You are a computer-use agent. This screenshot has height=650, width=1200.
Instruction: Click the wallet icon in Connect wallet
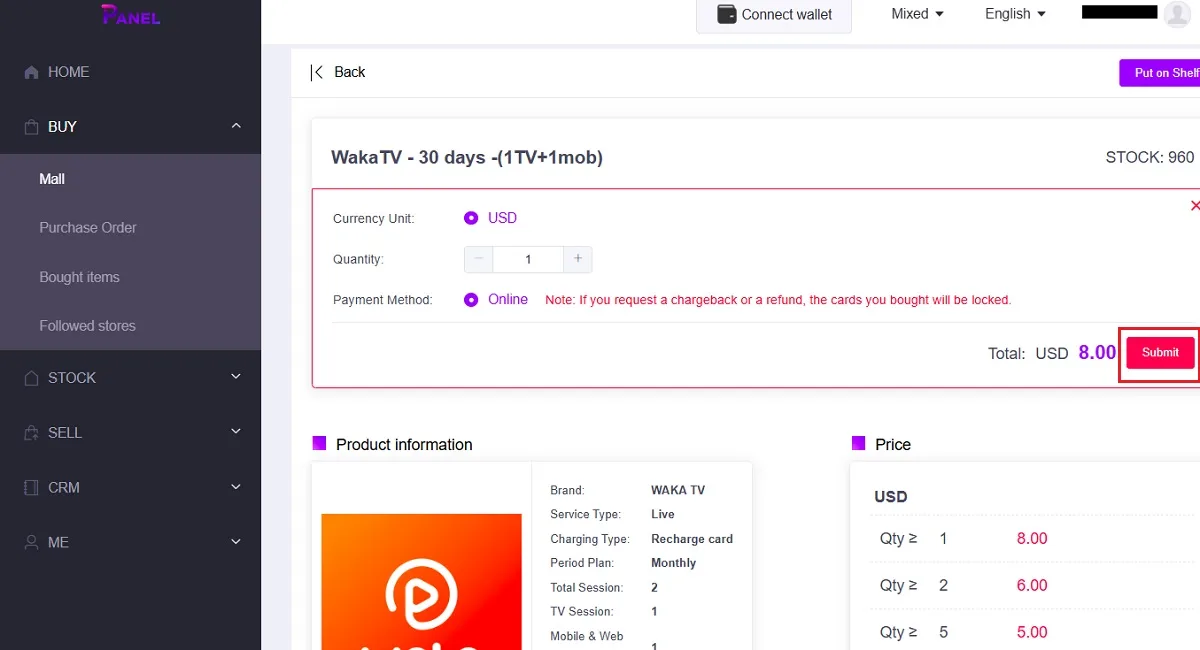click(727, 15)
